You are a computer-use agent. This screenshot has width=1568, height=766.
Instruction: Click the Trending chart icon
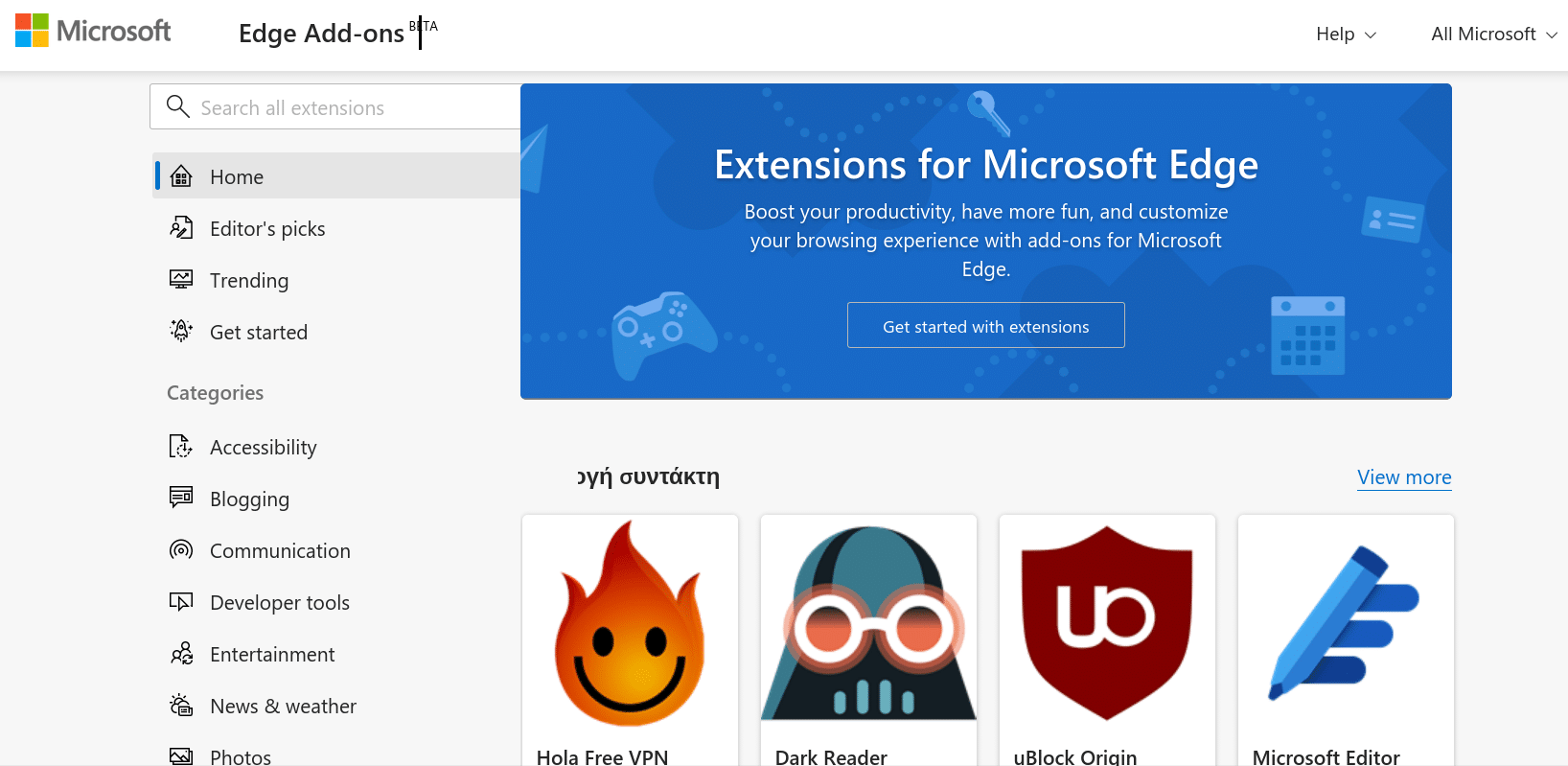point(181,280)
